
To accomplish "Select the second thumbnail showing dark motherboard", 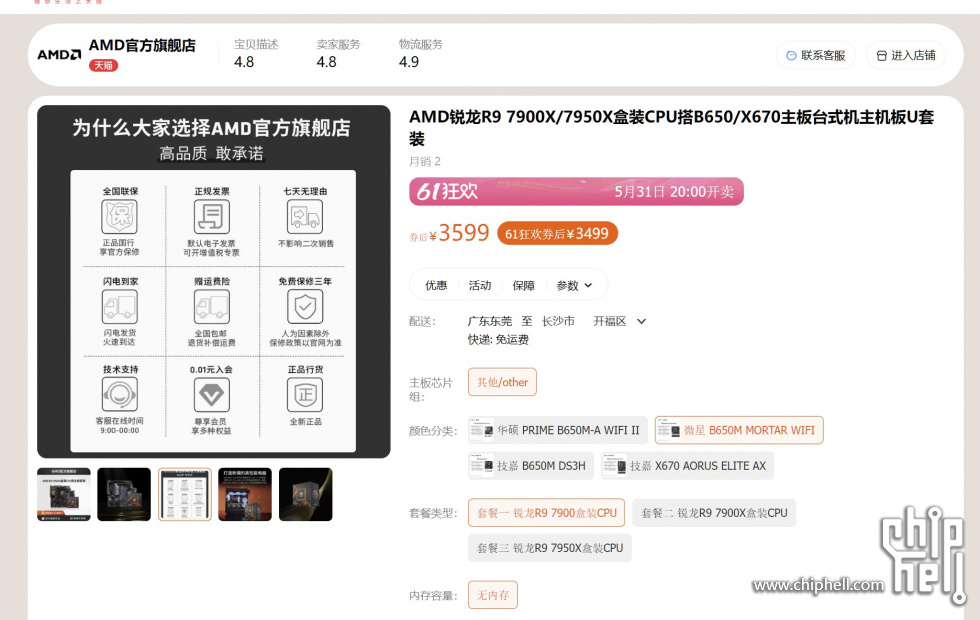I will pyautogui.click(x=124, y=494).
